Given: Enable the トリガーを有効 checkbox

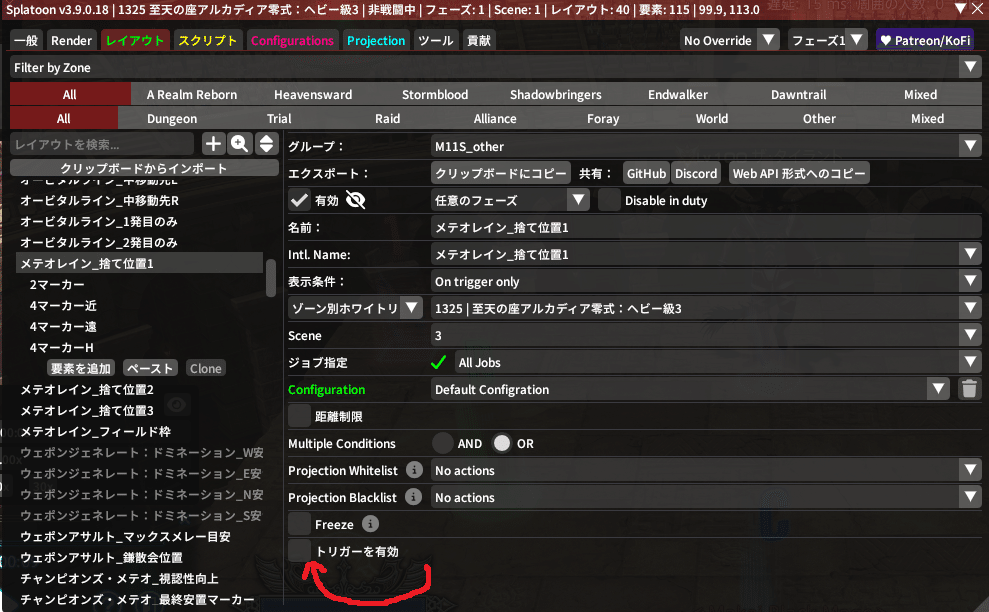Looking at the screenshot, I should coord(299,551).
